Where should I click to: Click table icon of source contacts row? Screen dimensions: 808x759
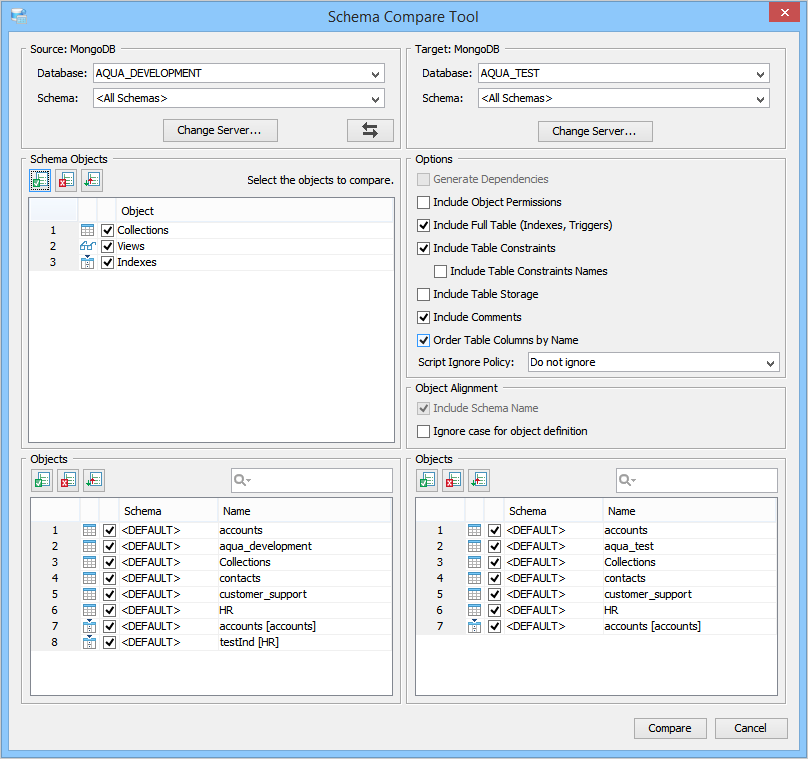90,578
